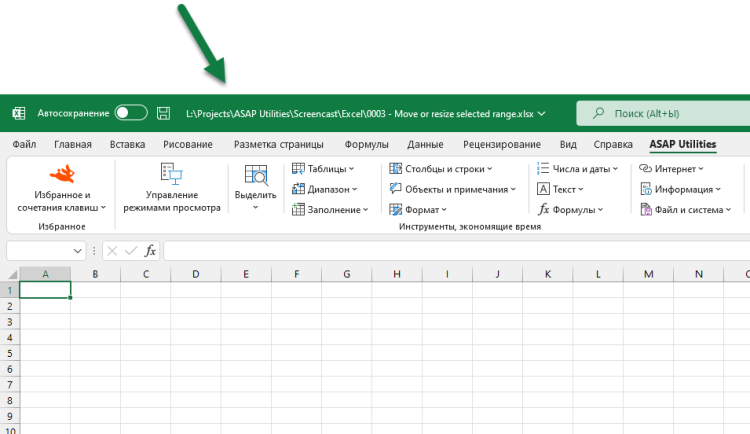The width and height of the screenshot is (750, 434).
Task: Select column header D
Action: point(196,274)
